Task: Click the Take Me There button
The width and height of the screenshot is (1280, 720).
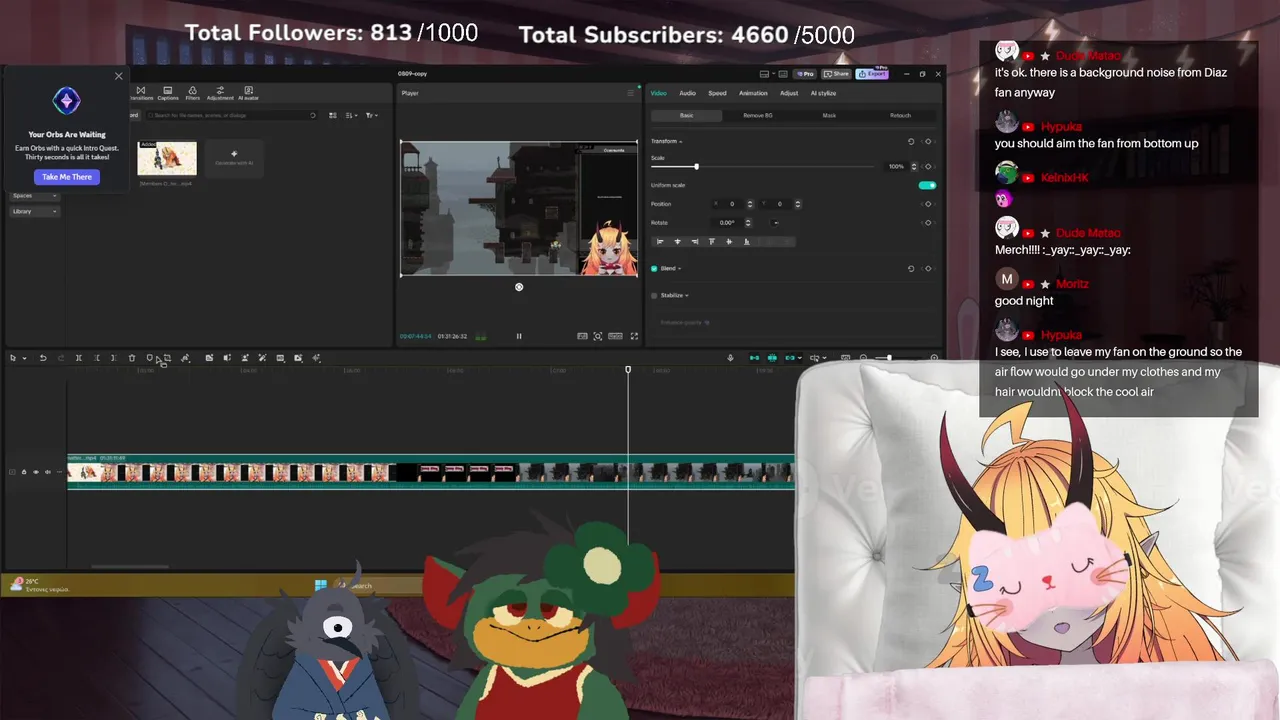Action: [x=67, y=177]
